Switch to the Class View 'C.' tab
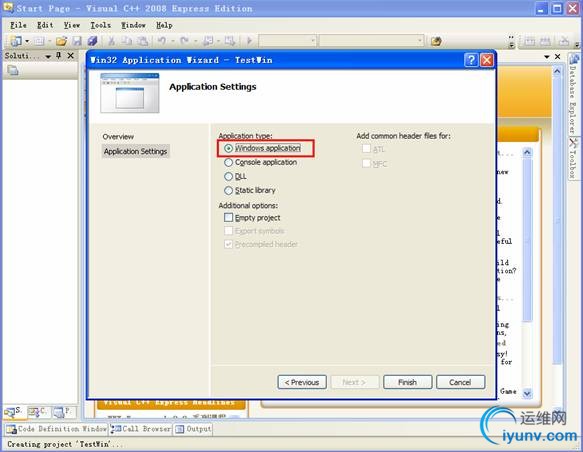This screenshot has width=583, height=452. coord(38,411)
